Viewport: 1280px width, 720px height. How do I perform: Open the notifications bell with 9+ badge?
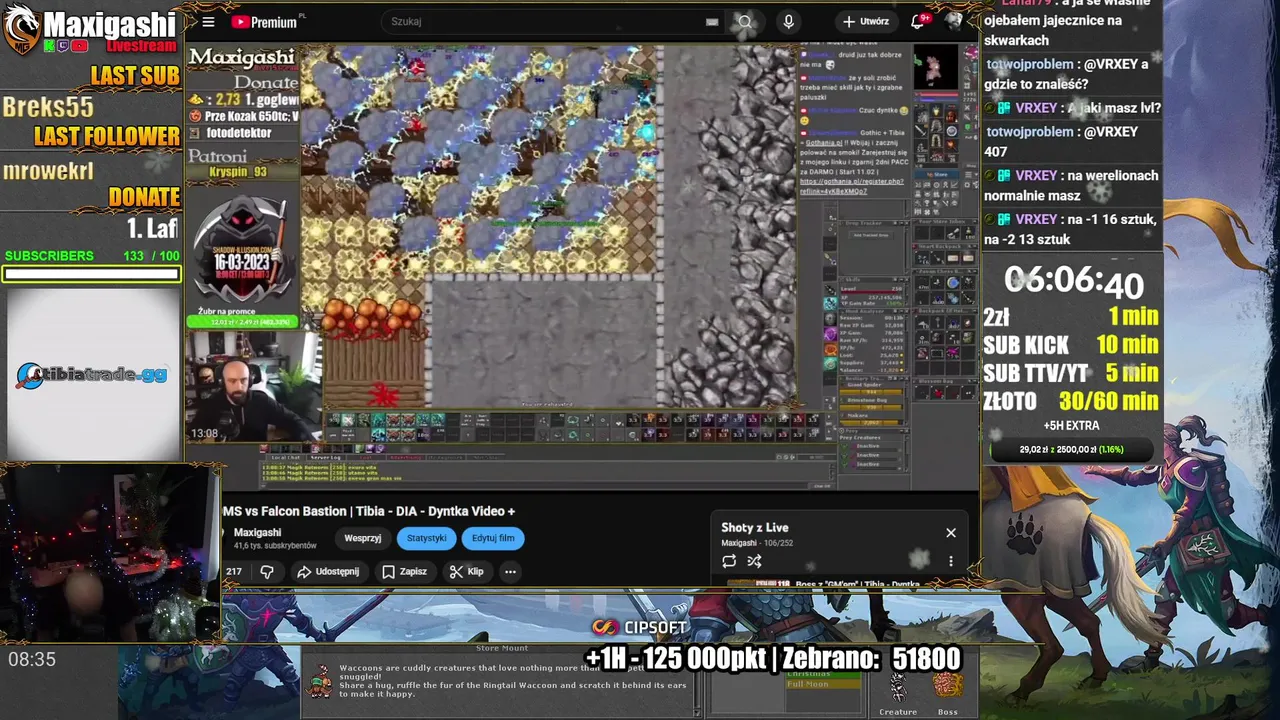[918, 21]
